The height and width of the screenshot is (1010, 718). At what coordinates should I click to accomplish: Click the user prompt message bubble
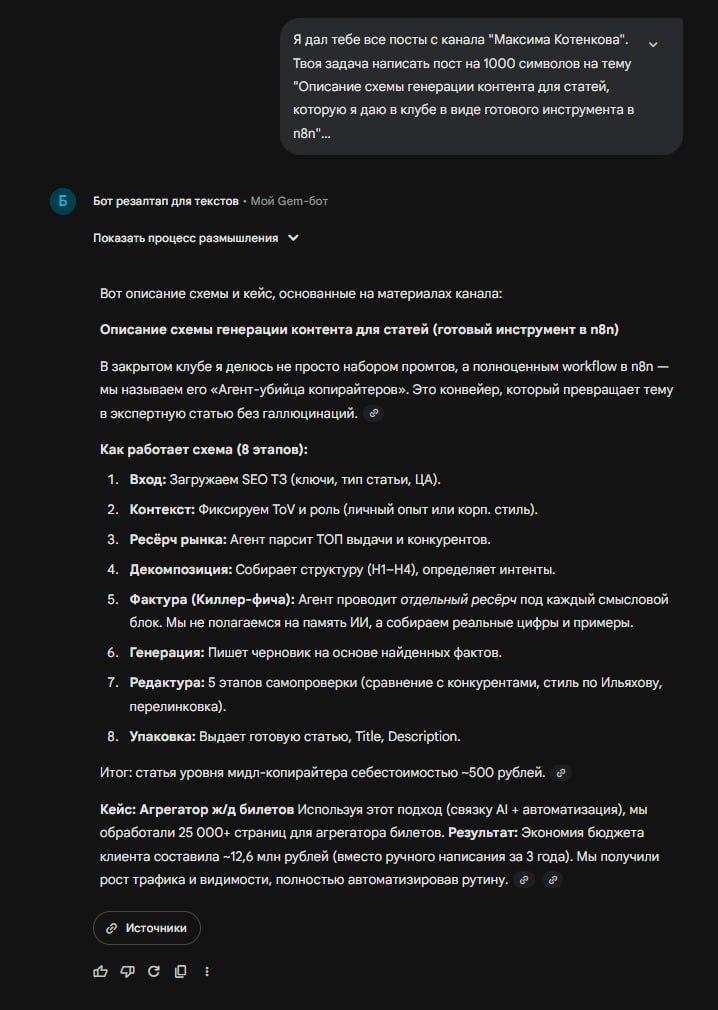point(470,86)
